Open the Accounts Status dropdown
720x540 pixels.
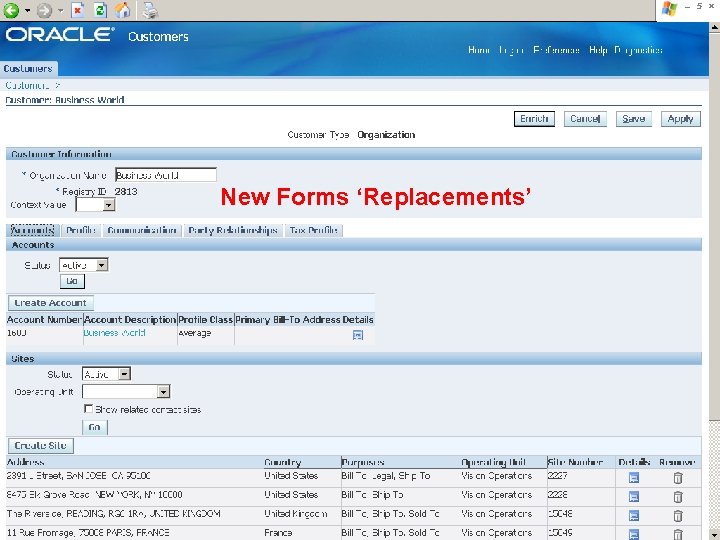tap(84, 265)
